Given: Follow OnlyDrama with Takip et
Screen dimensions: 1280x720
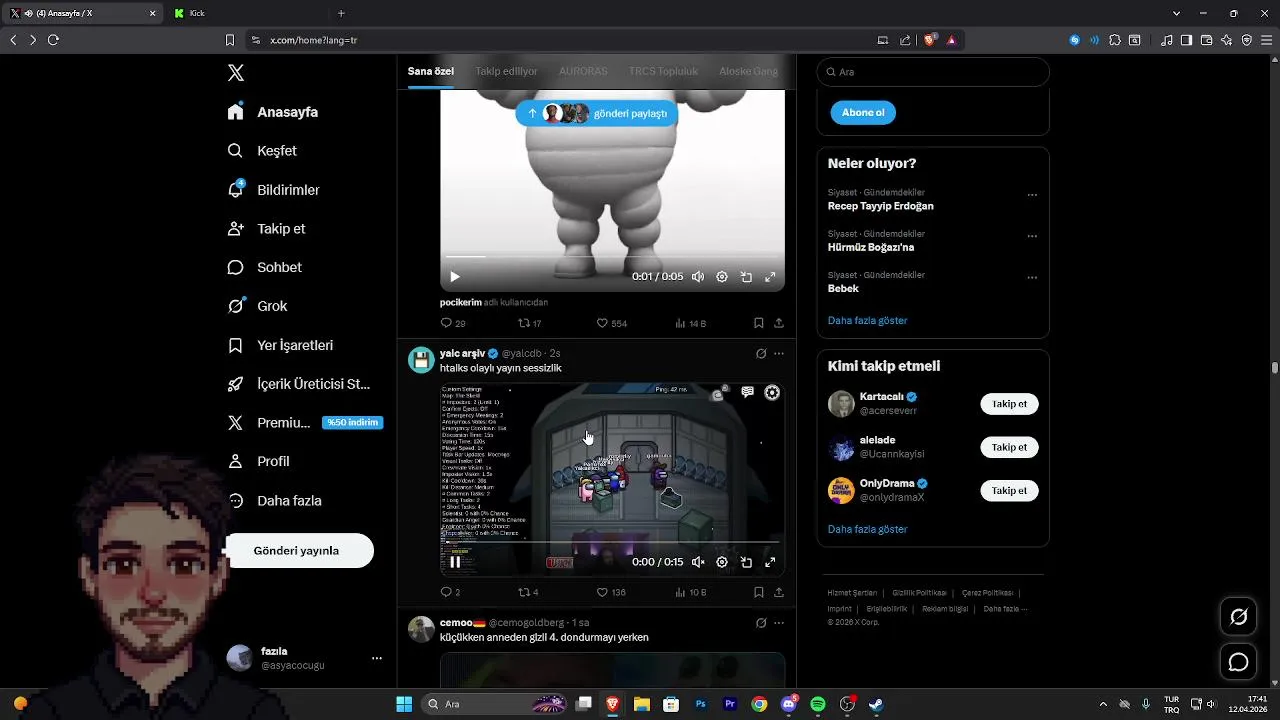Looking at the screenshot, I should pos(1009,490).
